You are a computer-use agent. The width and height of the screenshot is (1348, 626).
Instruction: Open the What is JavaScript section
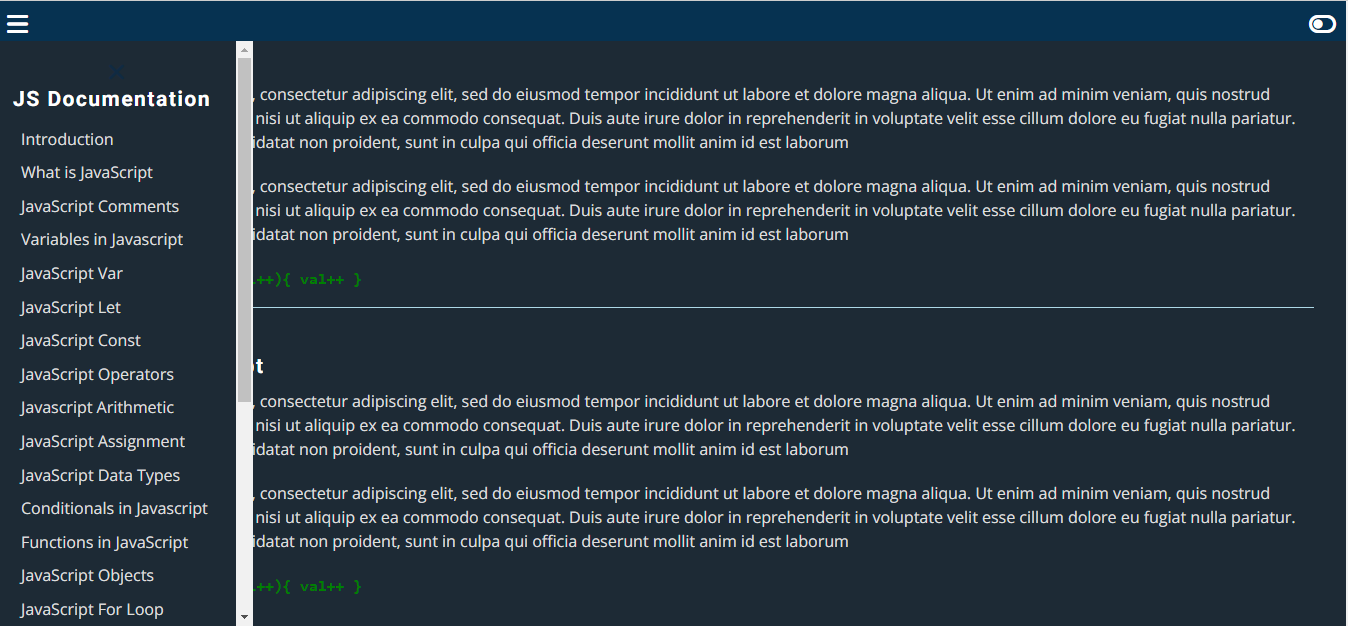coord(86,172)
